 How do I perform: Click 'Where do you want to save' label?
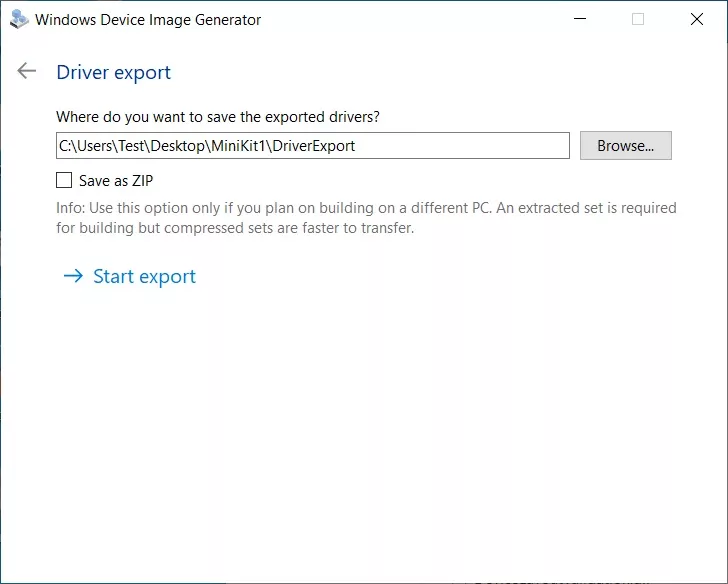click(218, 117)
